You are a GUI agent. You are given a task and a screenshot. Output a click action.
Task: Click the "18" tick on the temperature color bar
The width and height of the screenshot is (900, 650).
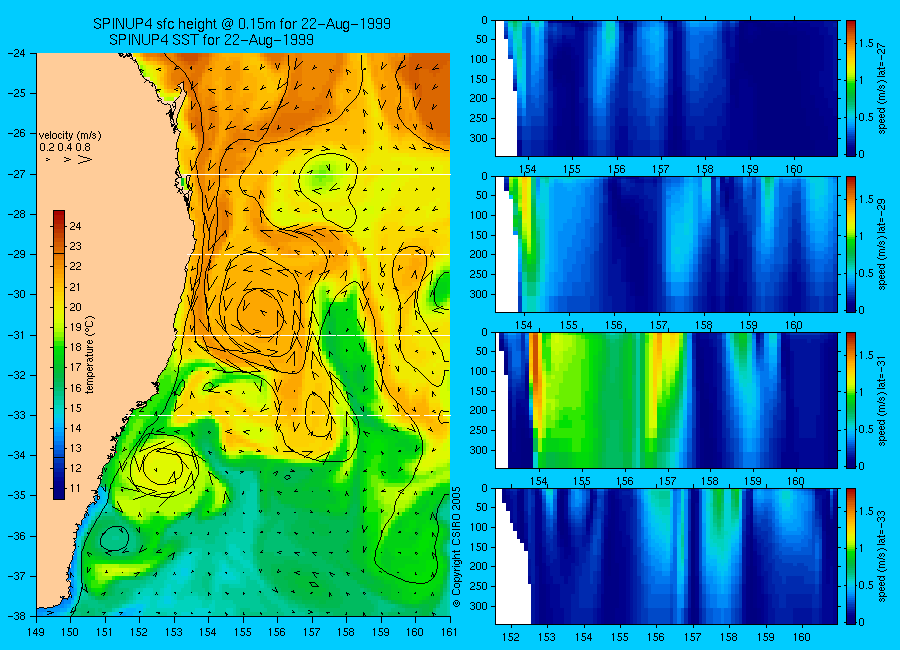point(75,347)
